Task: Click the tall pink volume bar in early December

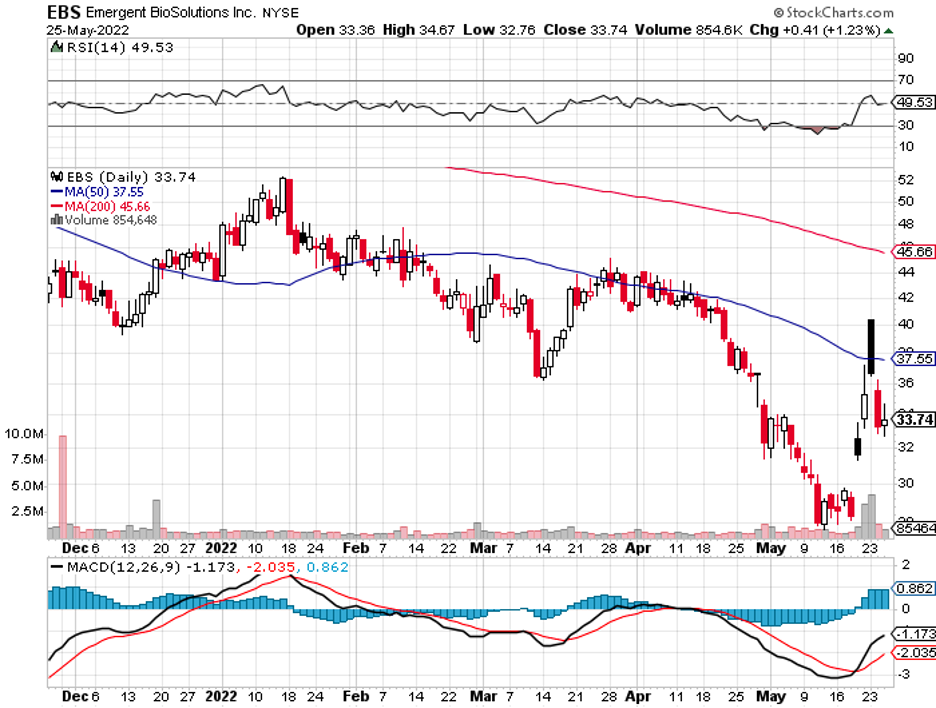Action: click(x=63, y=480)
